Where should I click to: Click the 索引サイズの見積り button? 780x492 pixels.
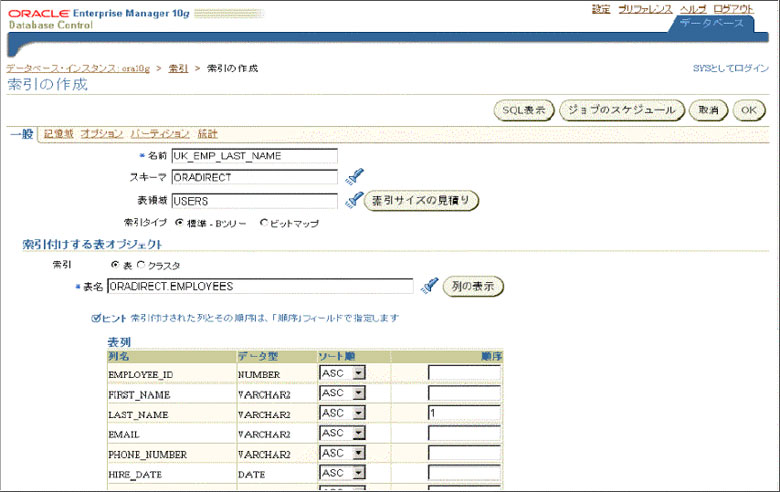point(420,201)
